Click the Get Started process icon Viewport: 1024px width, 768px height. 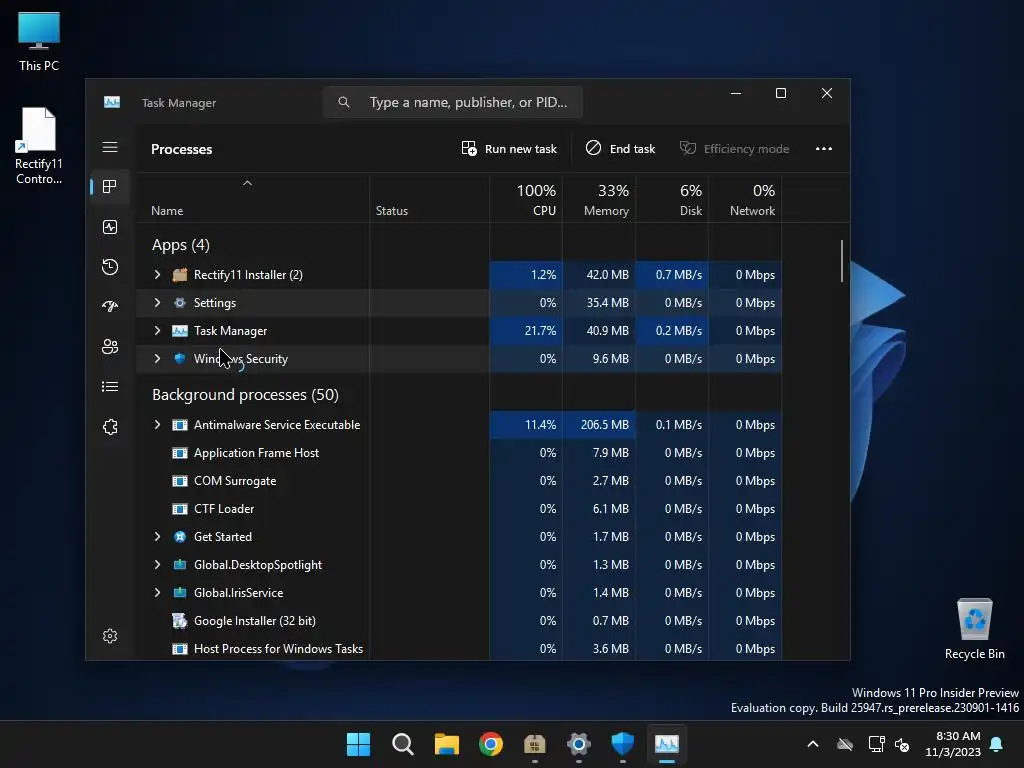click(180, 537)
